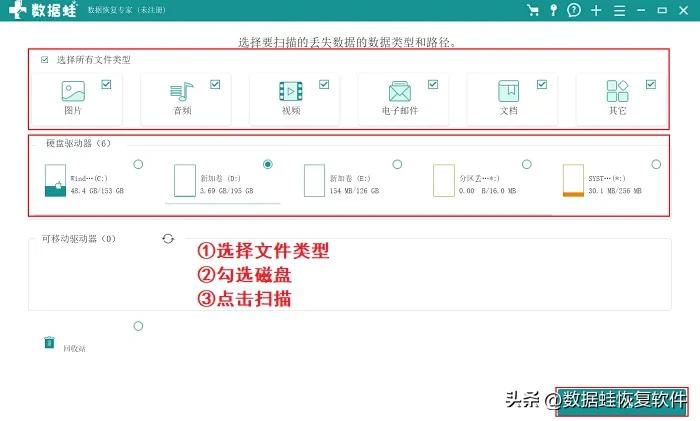Click the 视频 video type icon
The height and width of the screenshot is (421, 700).
click(x=290, y=92)
